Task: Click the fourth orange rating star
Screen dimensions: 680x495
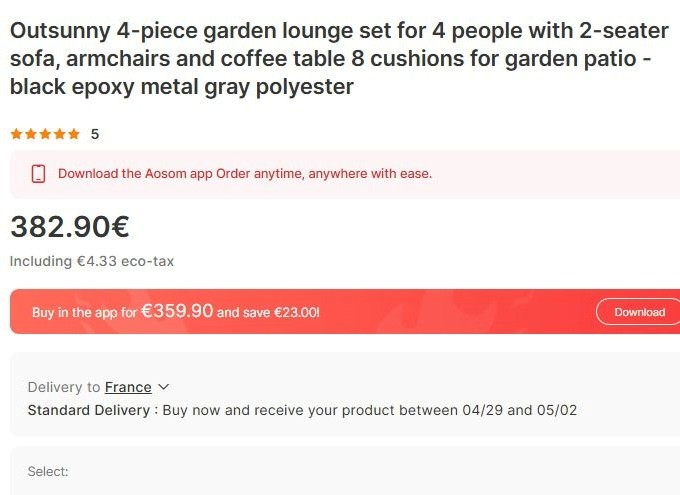Action: (59, 134)
